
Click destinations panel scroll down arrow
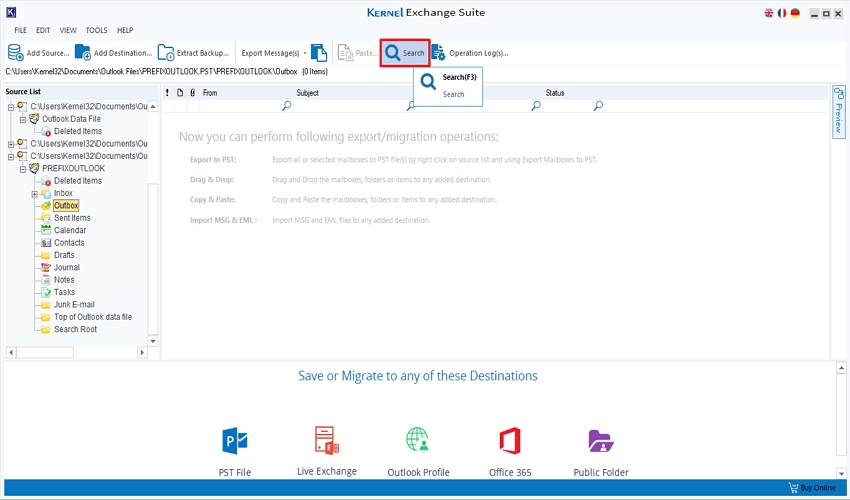click(841, 473)
